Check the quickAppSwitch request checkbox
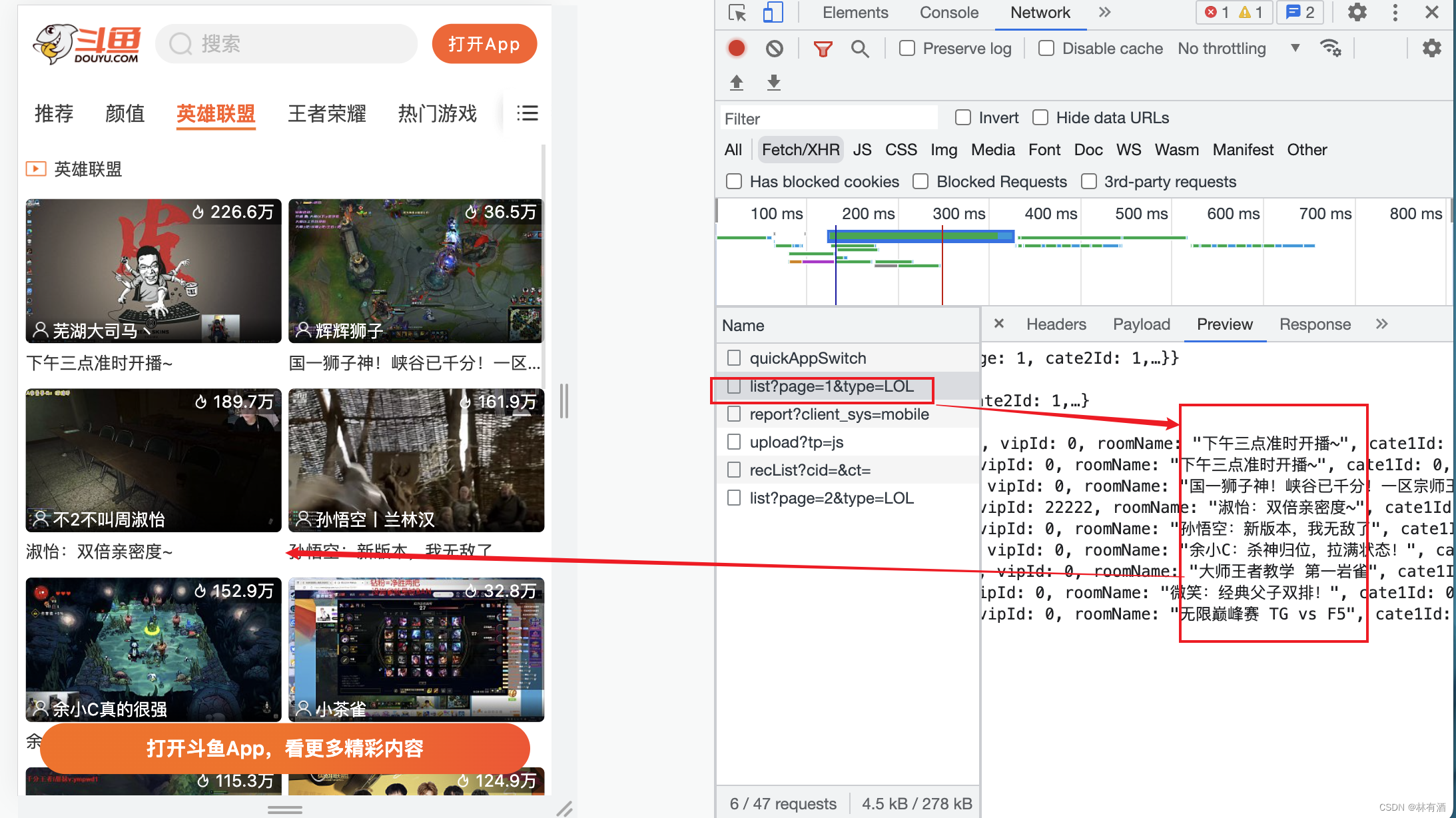The width and height of the screenshot is (1456, 818). click(734, 358)
